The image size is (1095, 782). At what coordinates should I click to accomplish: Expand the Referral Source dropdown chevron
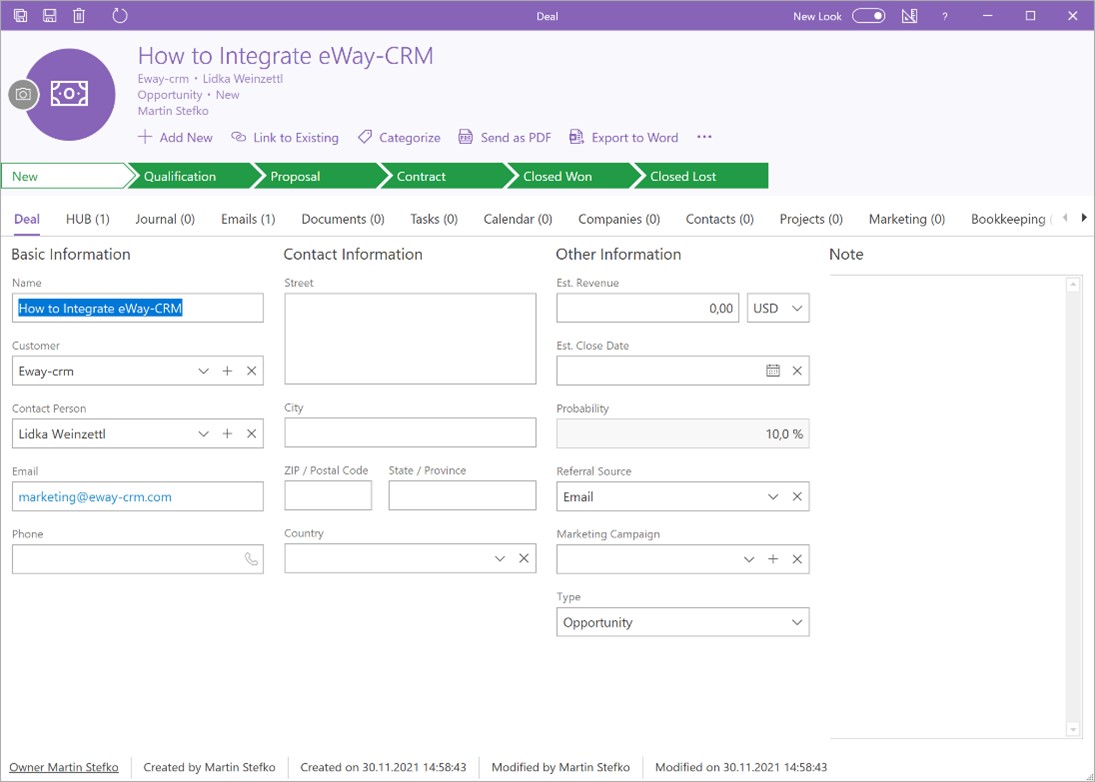[x=773, y=496]
